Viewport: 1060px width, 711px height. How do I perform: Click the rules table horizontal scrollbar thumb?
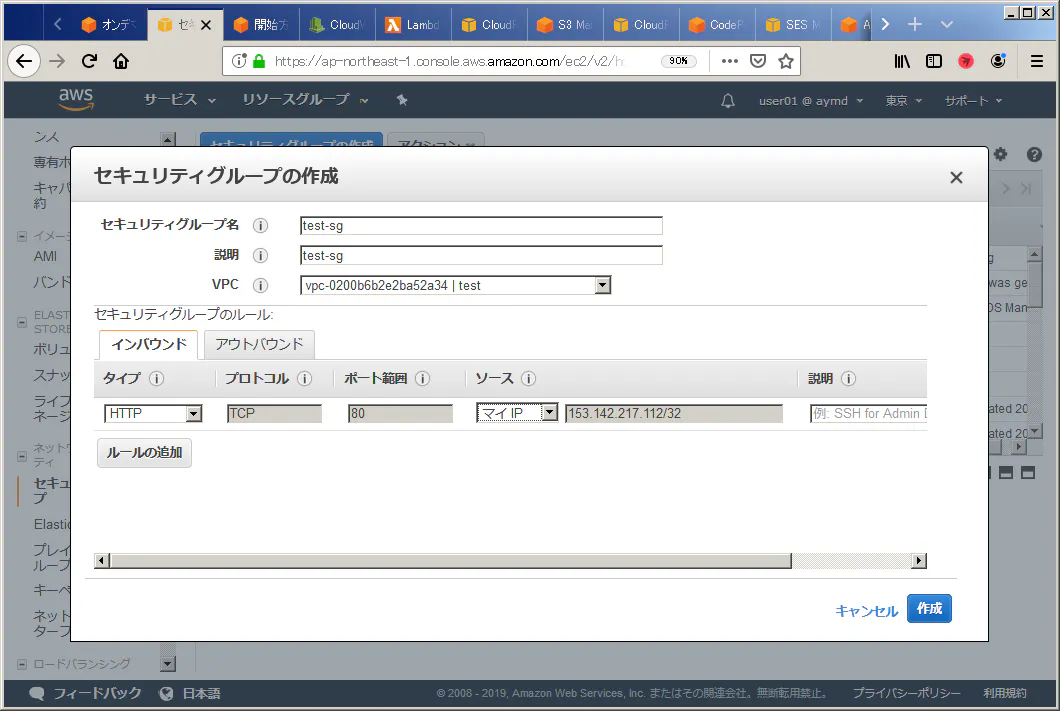tap(451, 561)
